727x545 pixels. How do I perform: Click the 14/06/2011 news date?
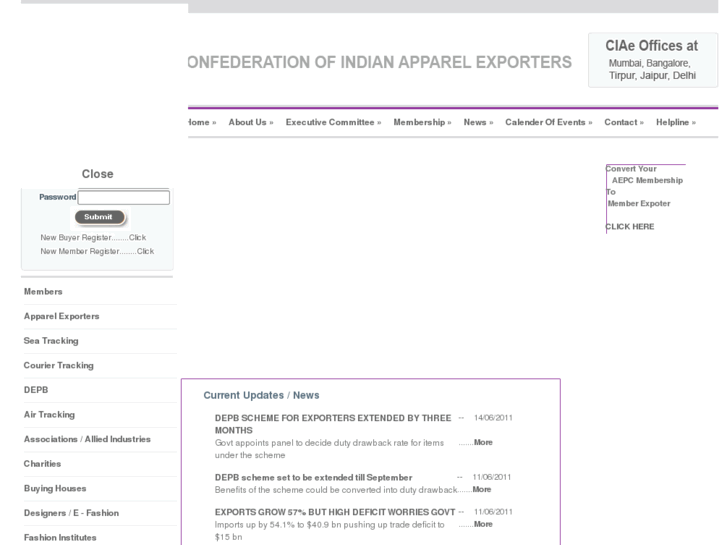[x=493, y=418]
